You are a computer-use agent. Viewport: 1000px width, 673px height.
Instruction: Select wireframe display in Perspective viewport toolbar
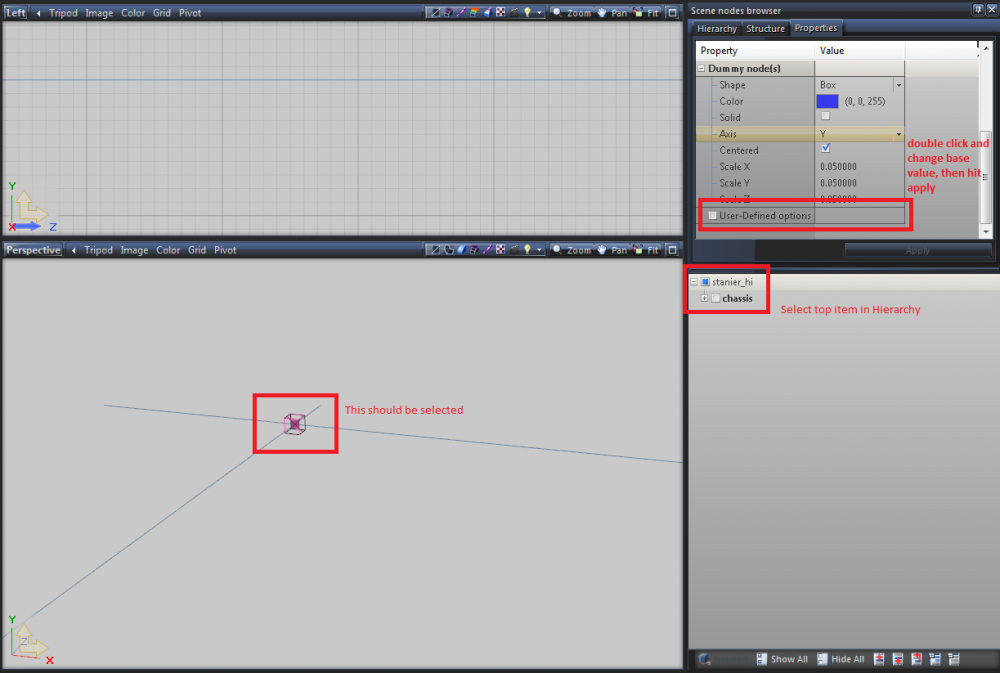coord(435,250)
